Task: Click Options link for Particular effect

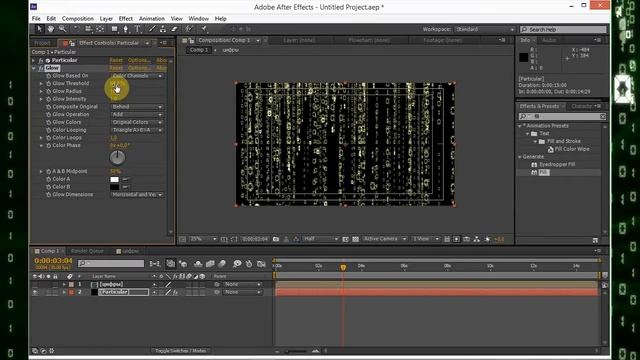Action: [x=139, y=60]
